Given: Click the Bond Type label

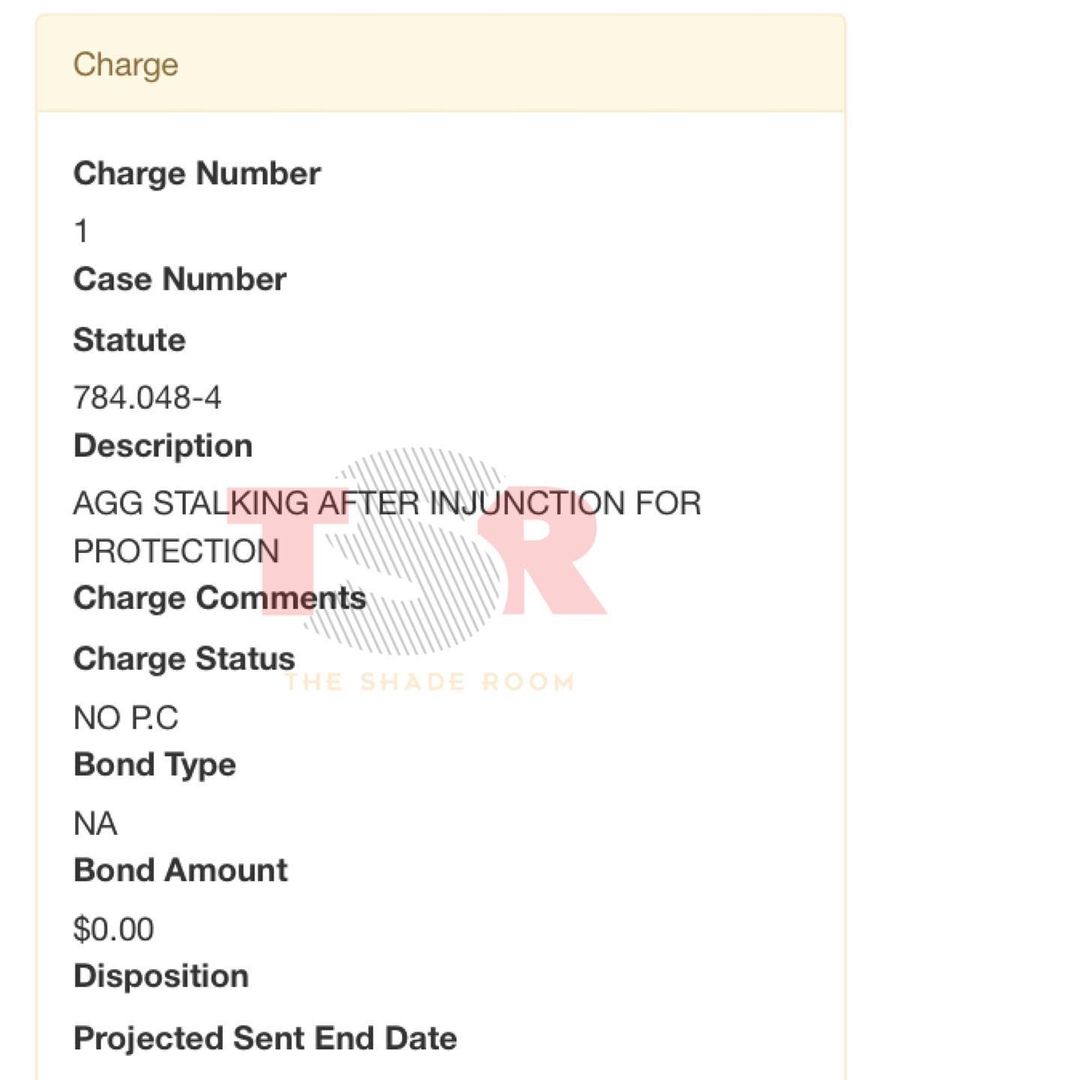Looking at the screenshot, I should click(x=155, y=765).
